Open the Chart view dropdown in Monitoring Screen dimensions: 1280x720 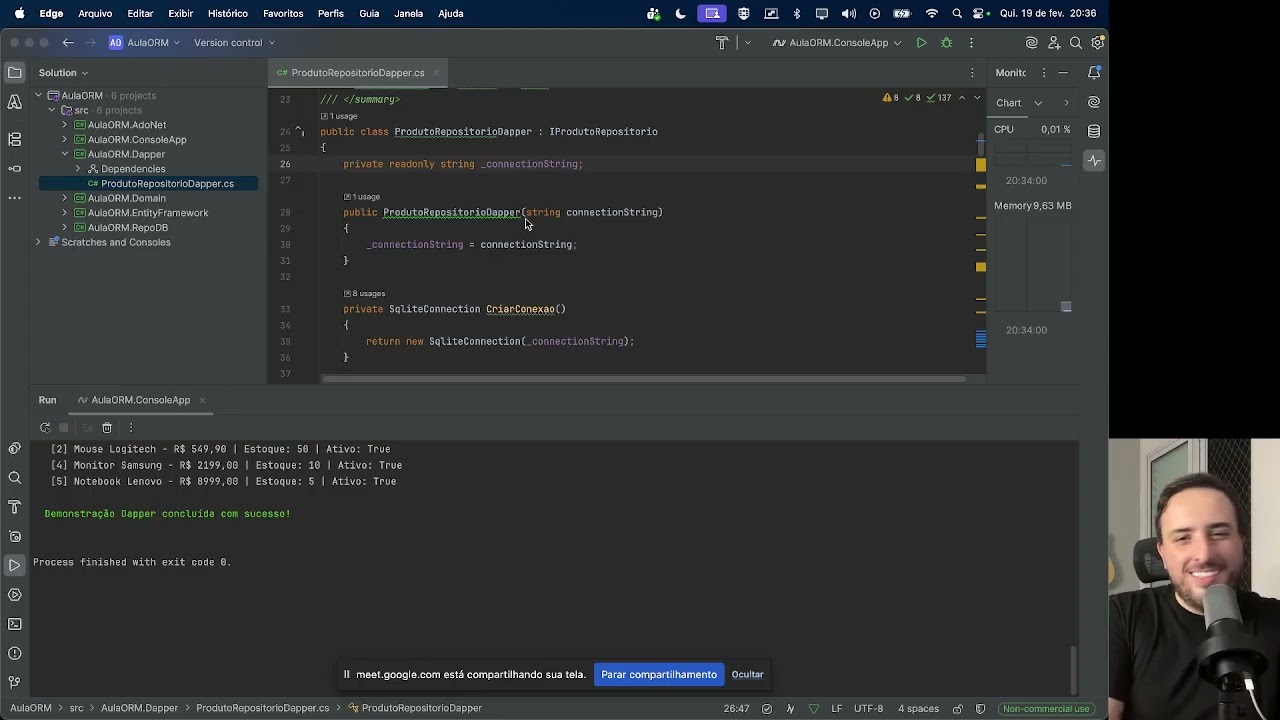(x=1038, y=103)
